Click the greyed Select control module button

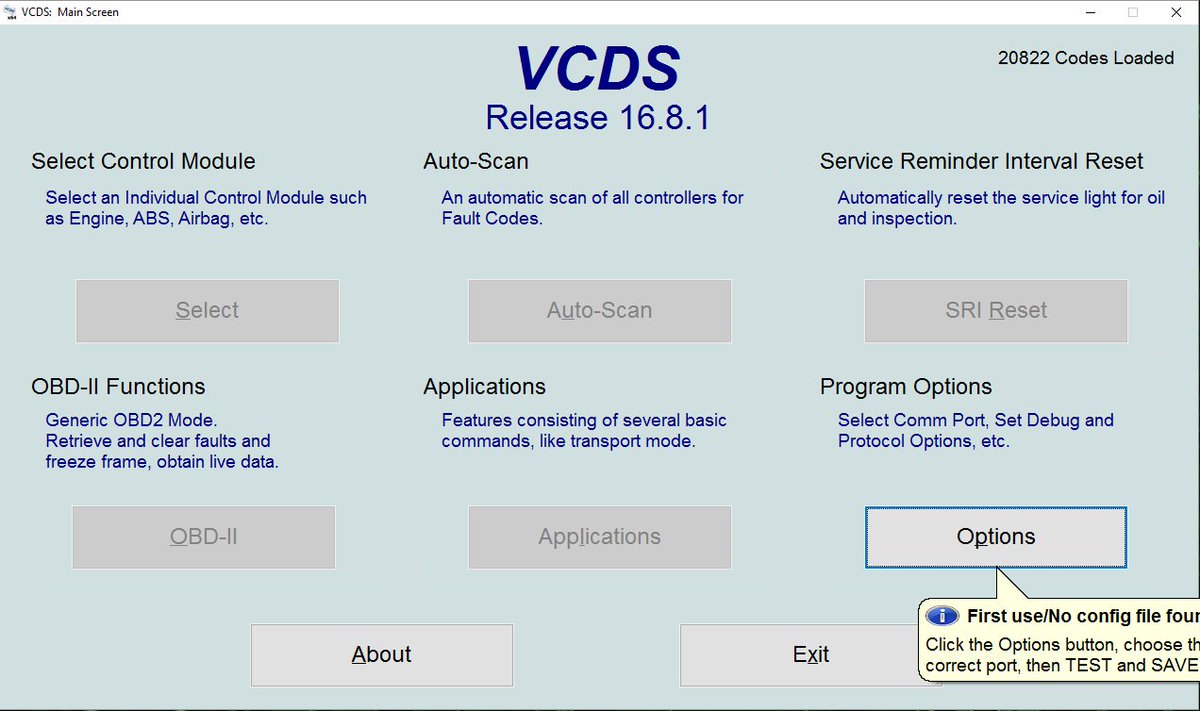click(x=207, y=311)
